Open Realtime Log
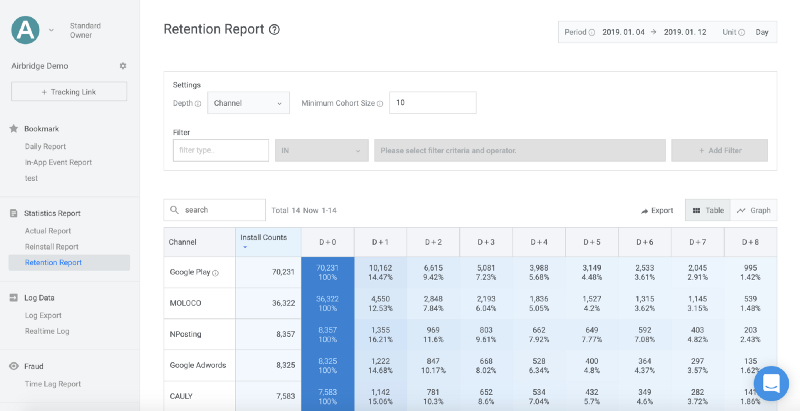This screenshot has height=411, width=800. pos(47,331)
